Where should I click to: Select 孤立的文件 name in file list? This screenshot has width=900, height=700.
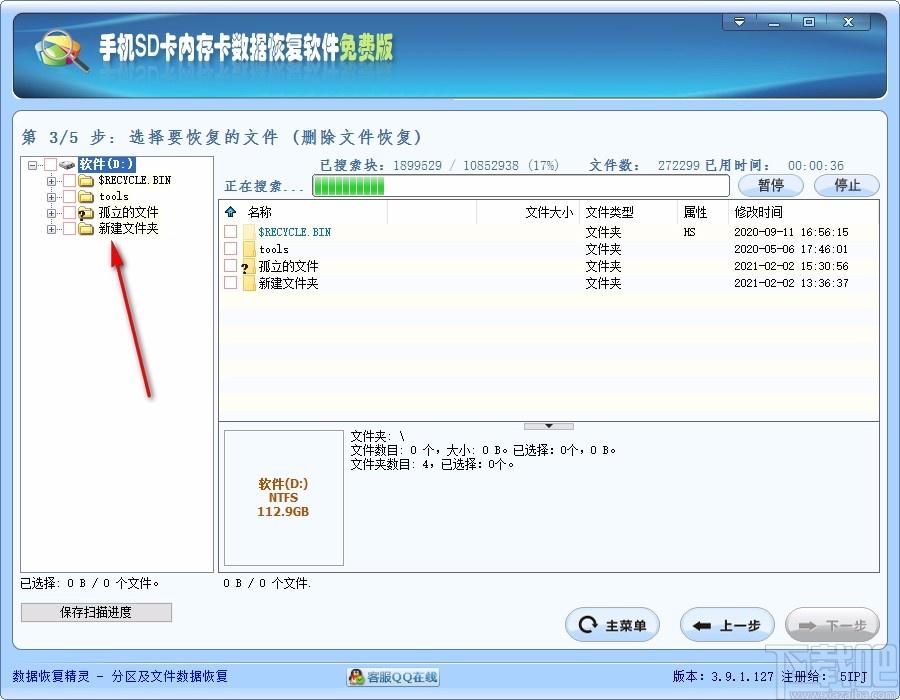pos(288,266)
